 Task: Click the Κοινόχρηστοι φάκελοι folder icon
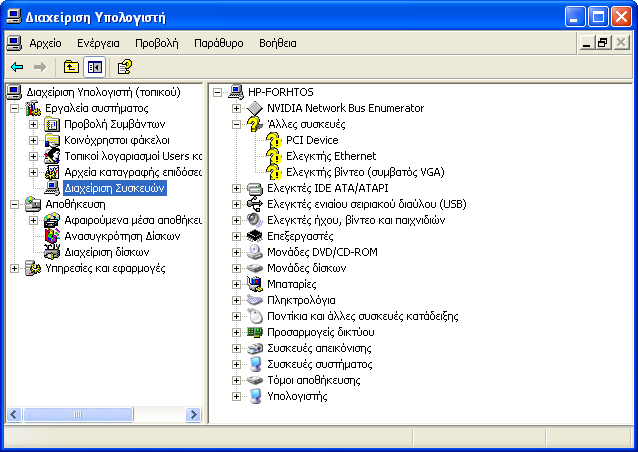(x=52, y=140)
